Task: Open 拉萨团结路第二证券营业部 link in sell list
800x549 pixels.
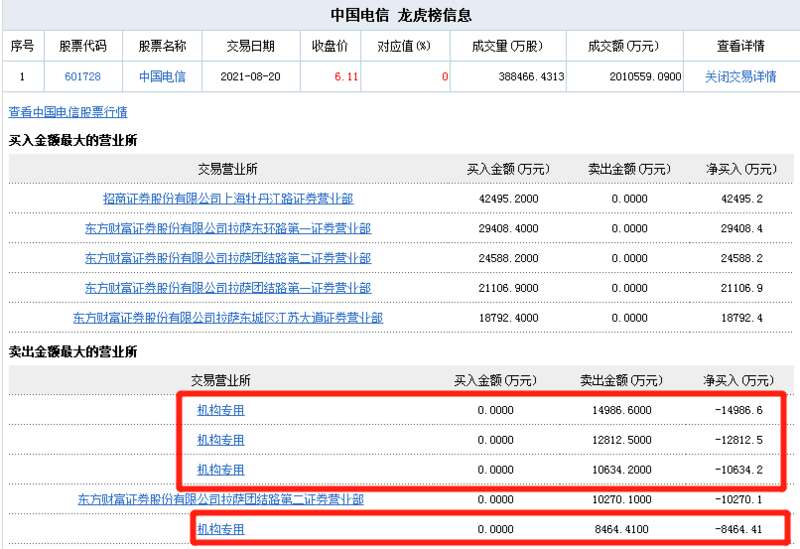Action: 221,499
